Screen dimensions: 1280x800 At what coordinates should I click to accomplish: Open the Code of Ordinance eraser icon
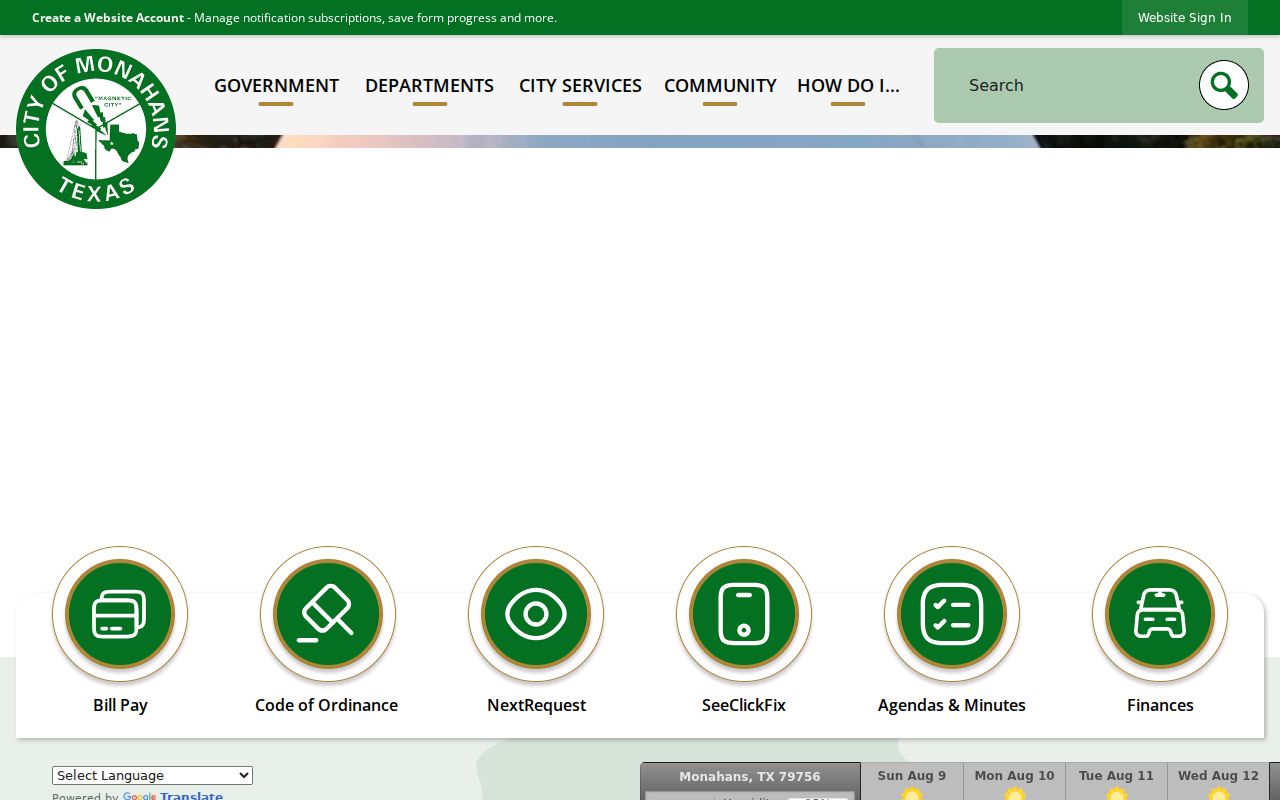coord(328,614)
